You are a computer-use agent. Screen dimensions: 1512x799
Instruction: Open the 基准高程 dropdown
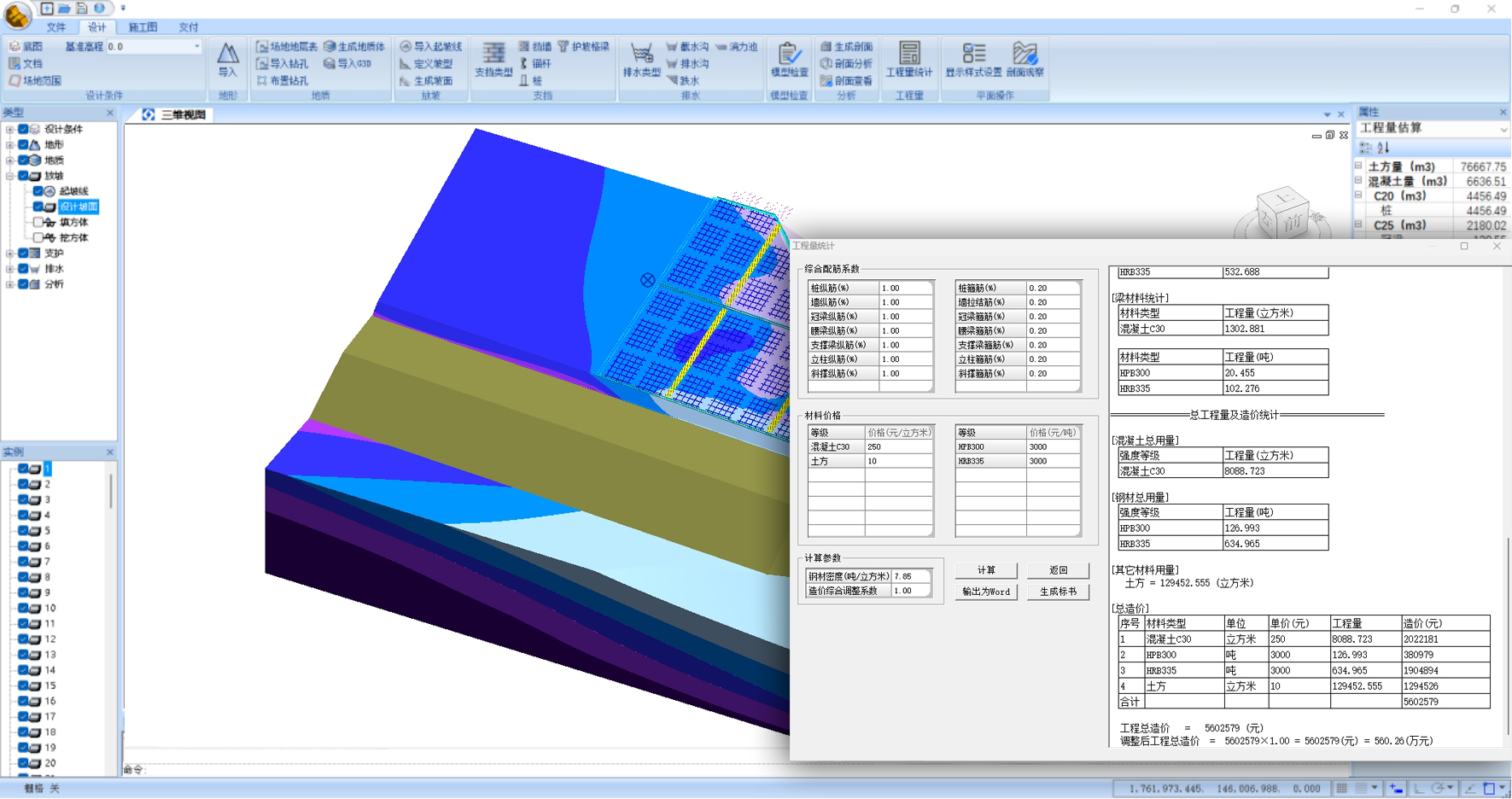pyautogui.click(x=196, y=47)
